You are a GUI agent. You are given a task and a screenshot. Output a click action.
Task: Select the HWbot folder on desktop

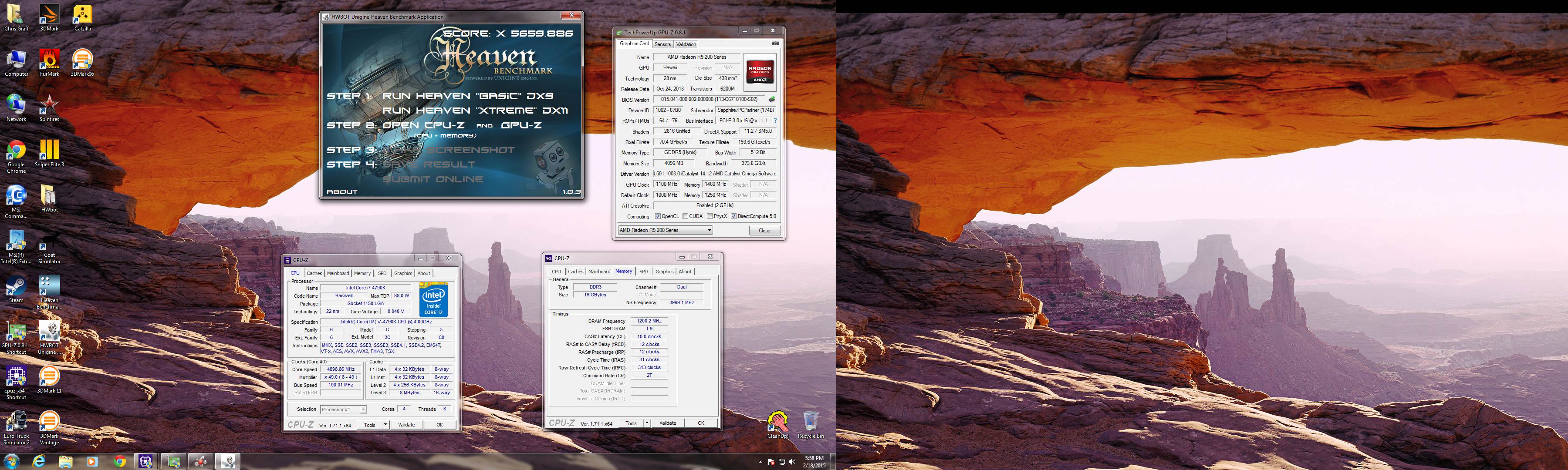[x=49, y=198]
